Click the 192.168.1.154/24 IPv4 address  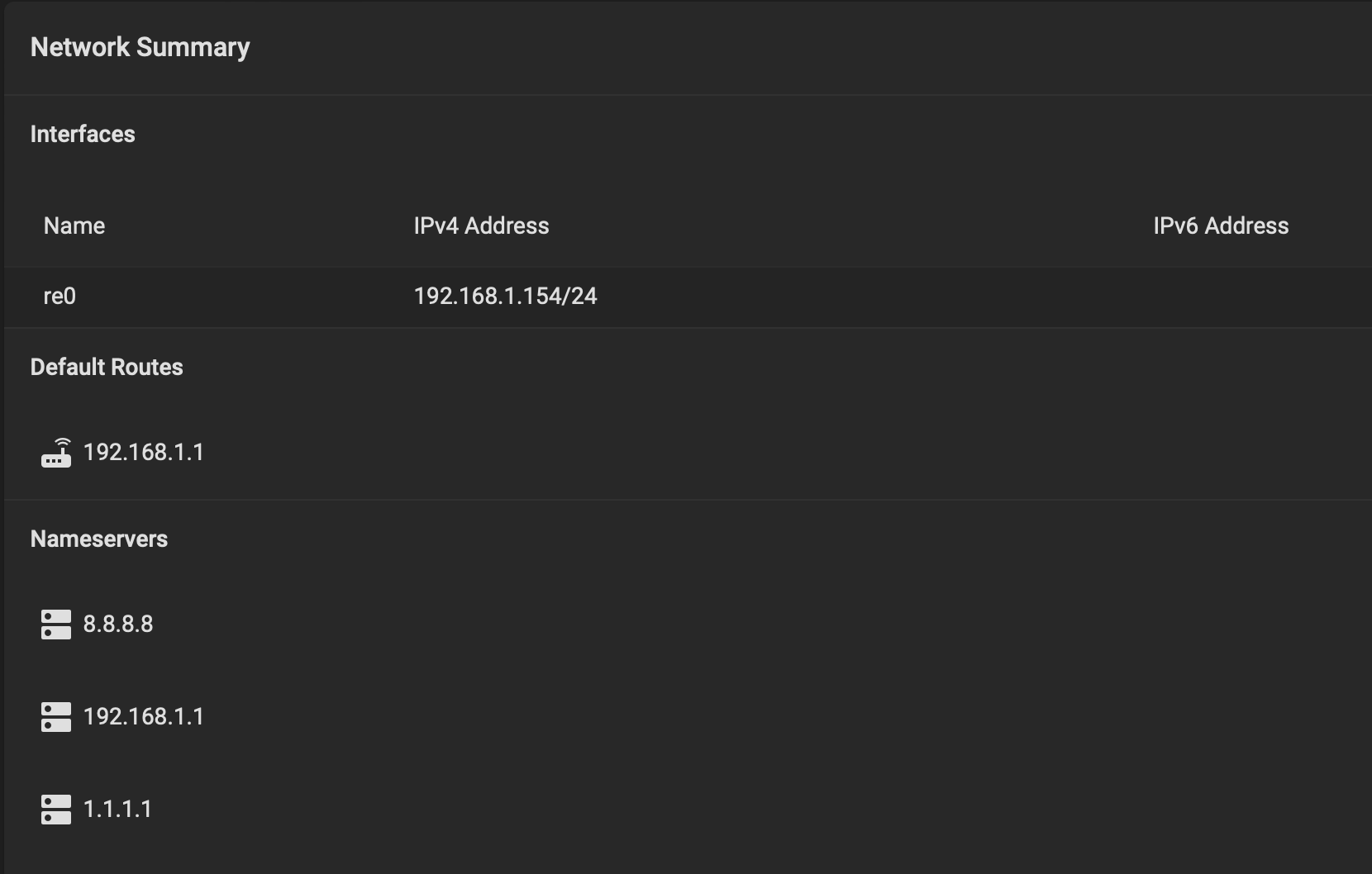tap(505, 296)
